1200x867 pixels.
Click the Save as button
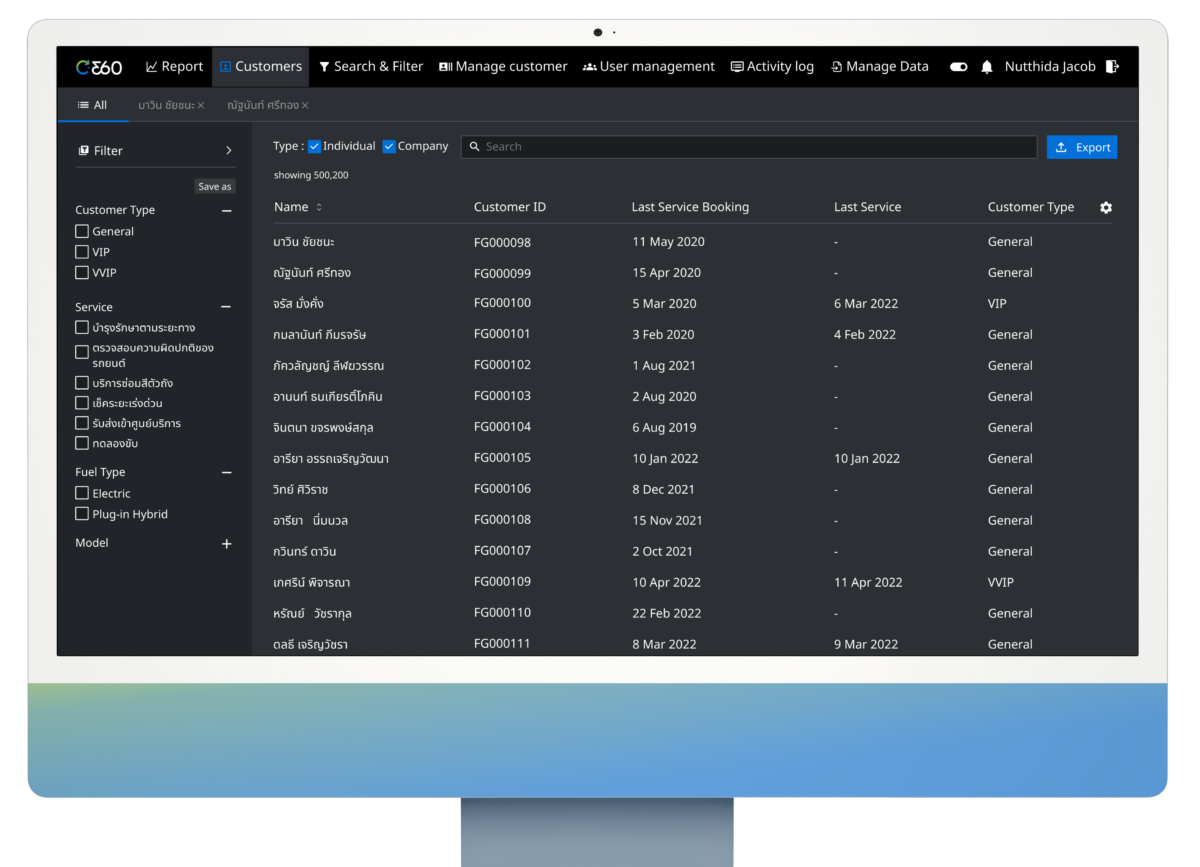pyautogui.click(x=214, y=187)
